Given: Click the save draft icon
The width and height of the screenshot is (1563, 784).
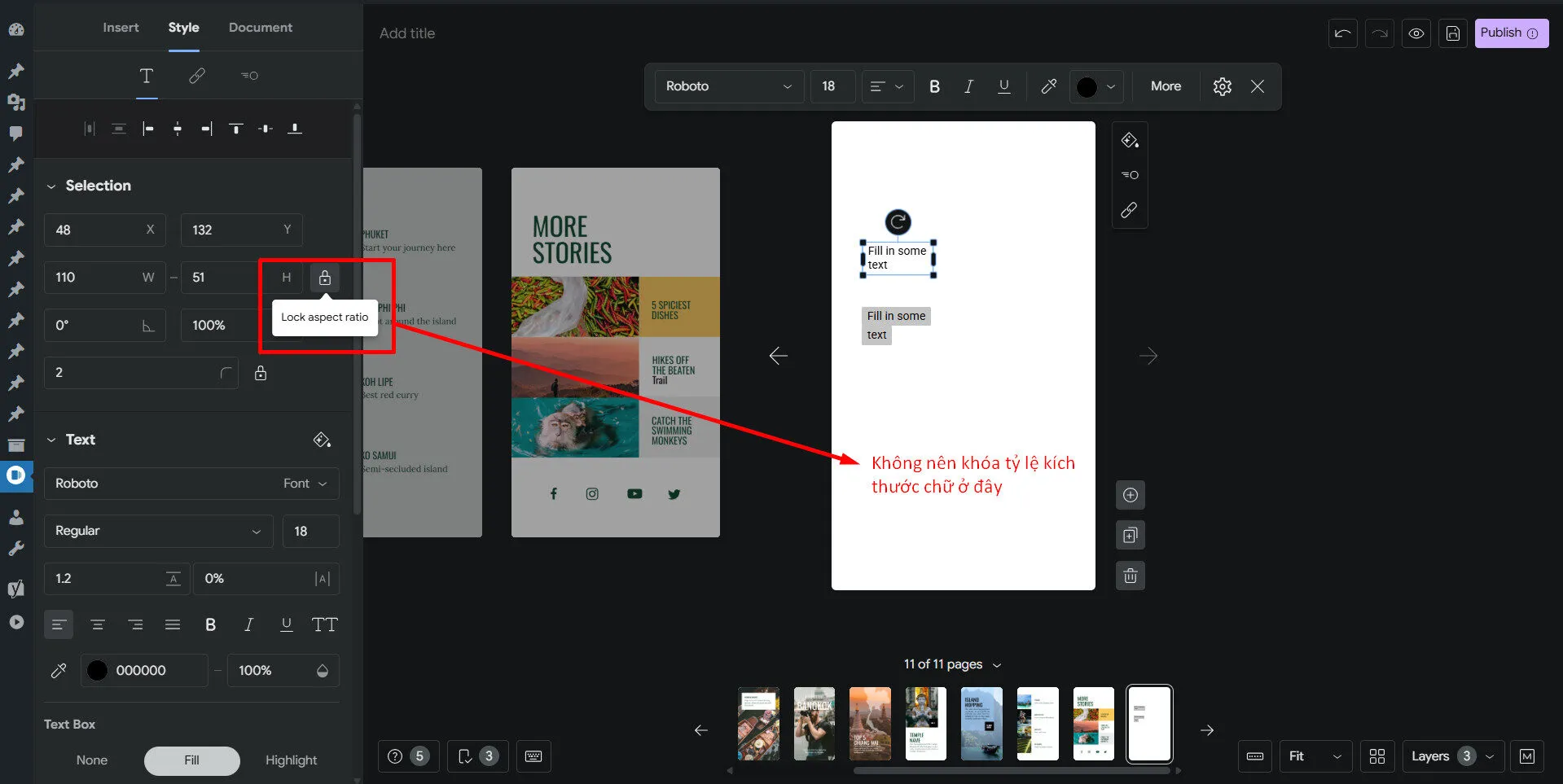Looking at the screenshot, I should [x=1452, y=33].
